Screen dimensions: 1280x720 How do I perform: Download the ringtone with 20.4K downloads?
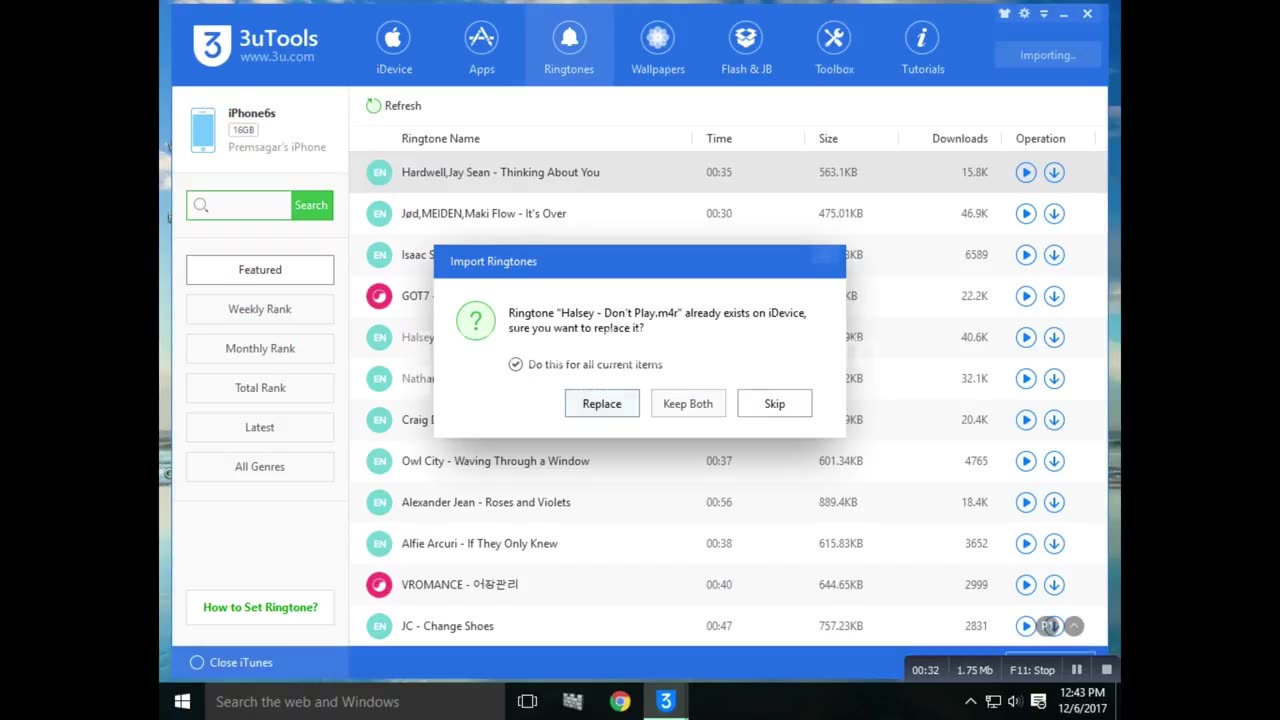point(1054,420)
